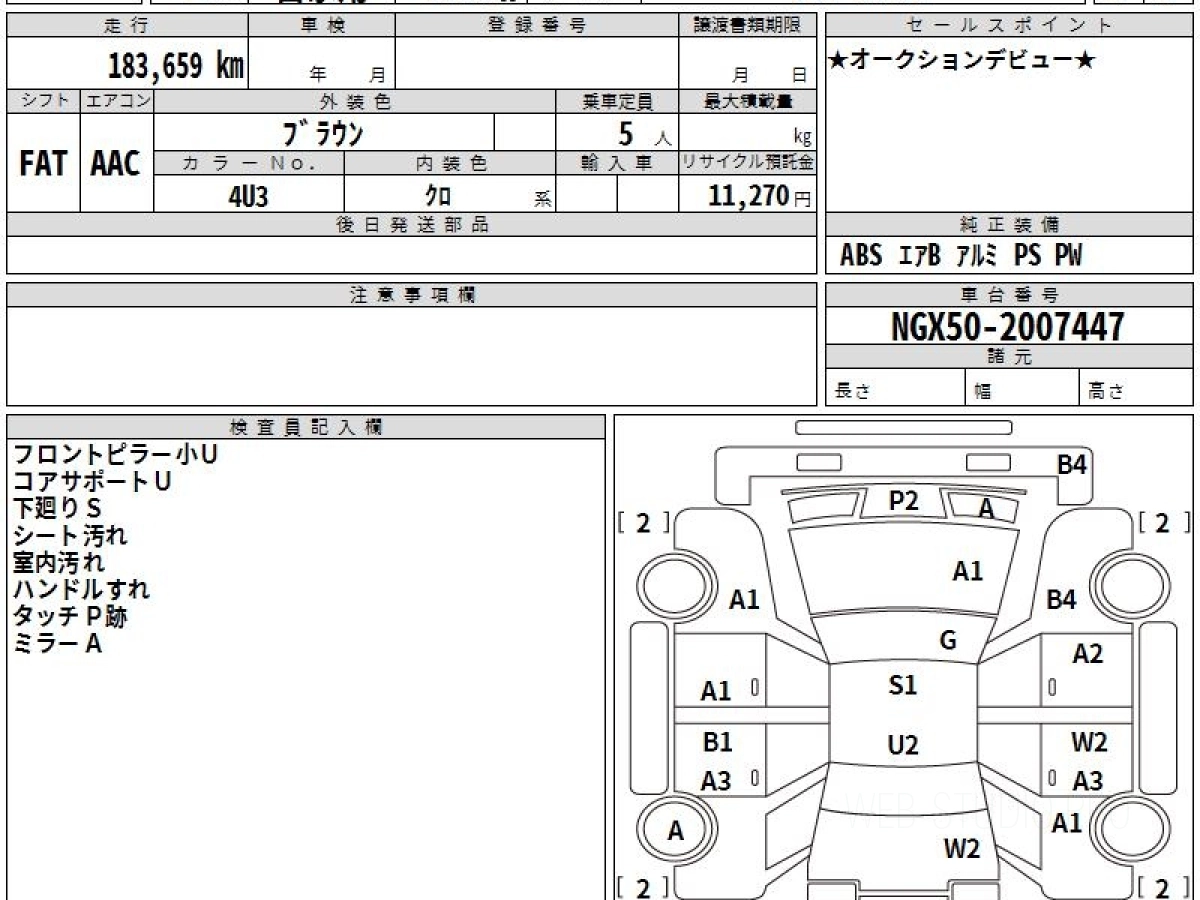Select the 最大積載量 header

pyautogui.click(x=748, y=101)
